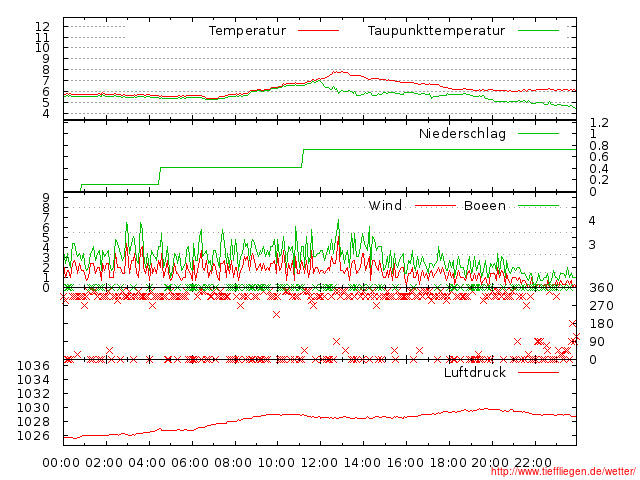Select the Wind legend label
This screenshot has width=640, height=480.
coord(385,205)
